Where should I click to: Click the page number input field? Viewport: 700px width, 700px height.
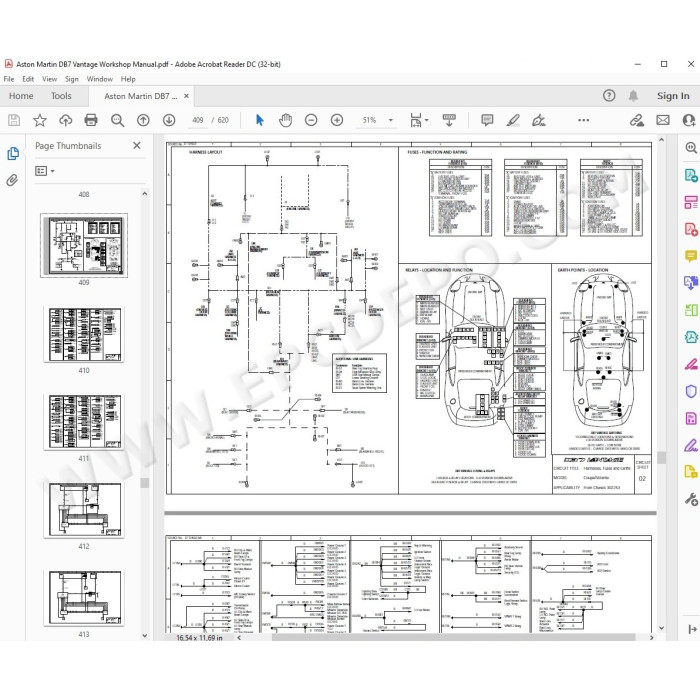click(x=198, y=120)
